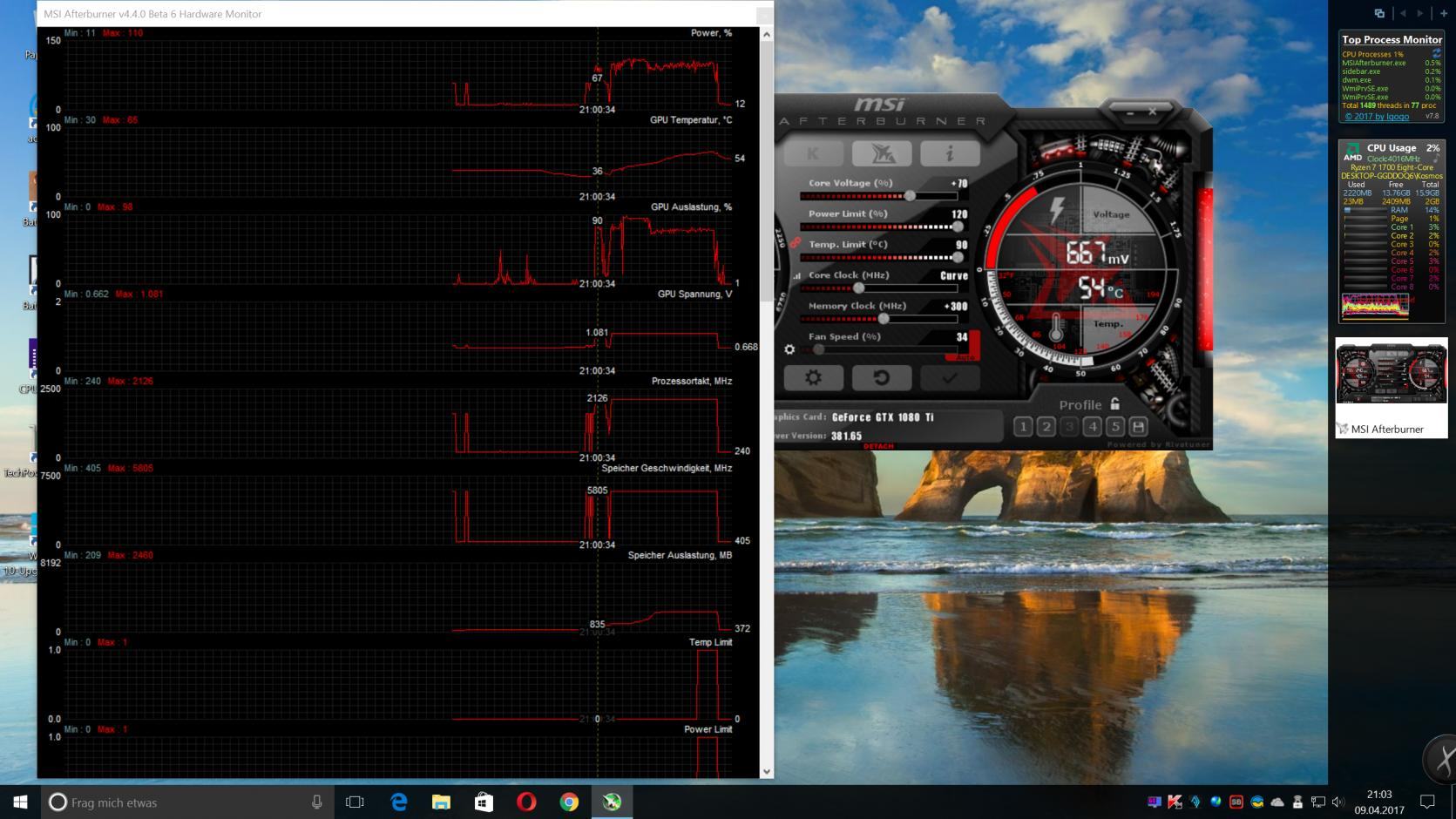Click the hardware monitor scrollbar down arrow
The width and height of the screenshot is (1456, 819).
[x=767, y=771]
